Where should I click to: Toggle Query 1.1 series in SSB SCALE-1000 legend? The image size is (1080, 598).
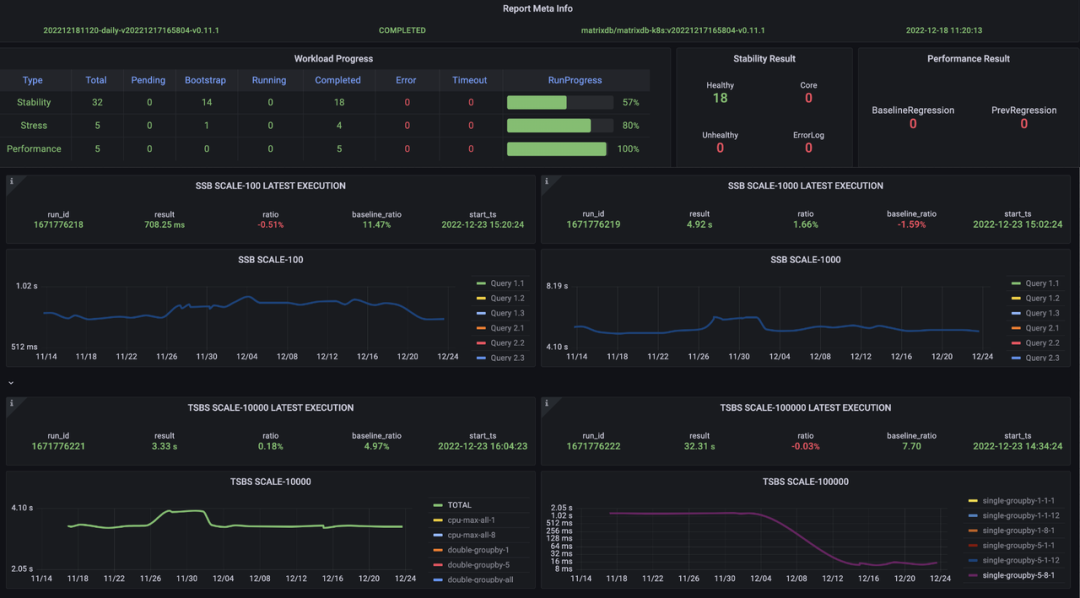[x=1043, y=283]
